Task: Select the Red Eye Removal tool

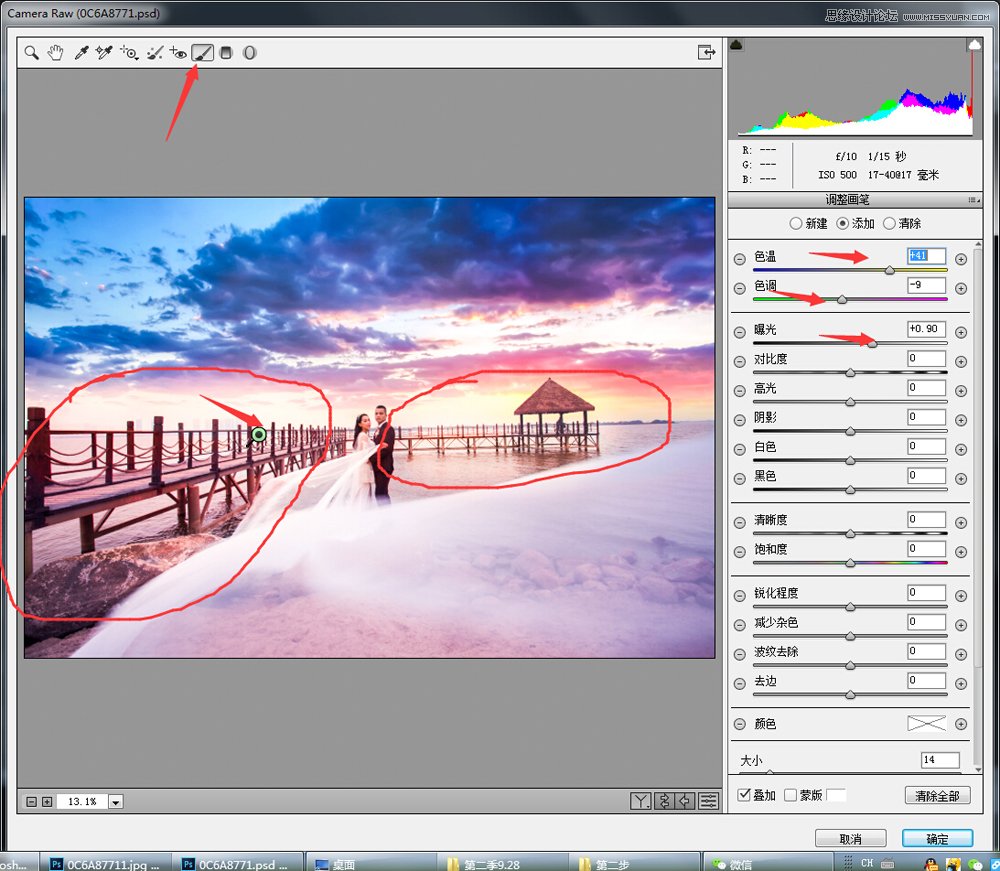Action: (x=178, y=53)
